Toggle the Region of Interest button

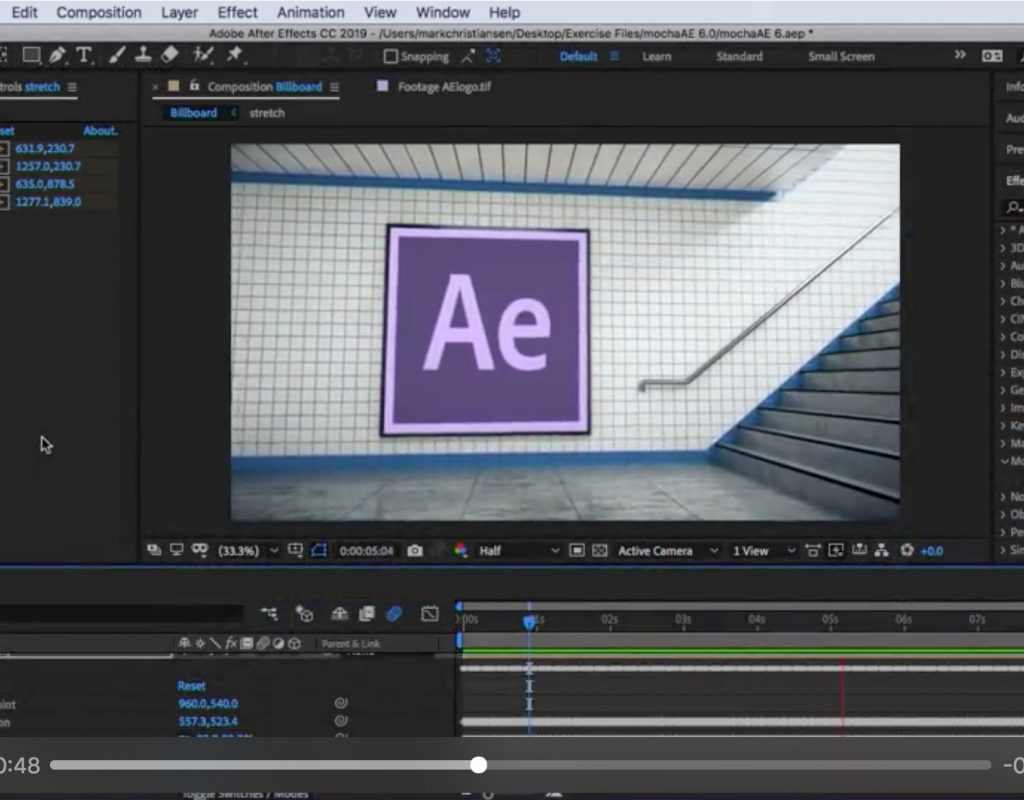[x=577, y=551]
